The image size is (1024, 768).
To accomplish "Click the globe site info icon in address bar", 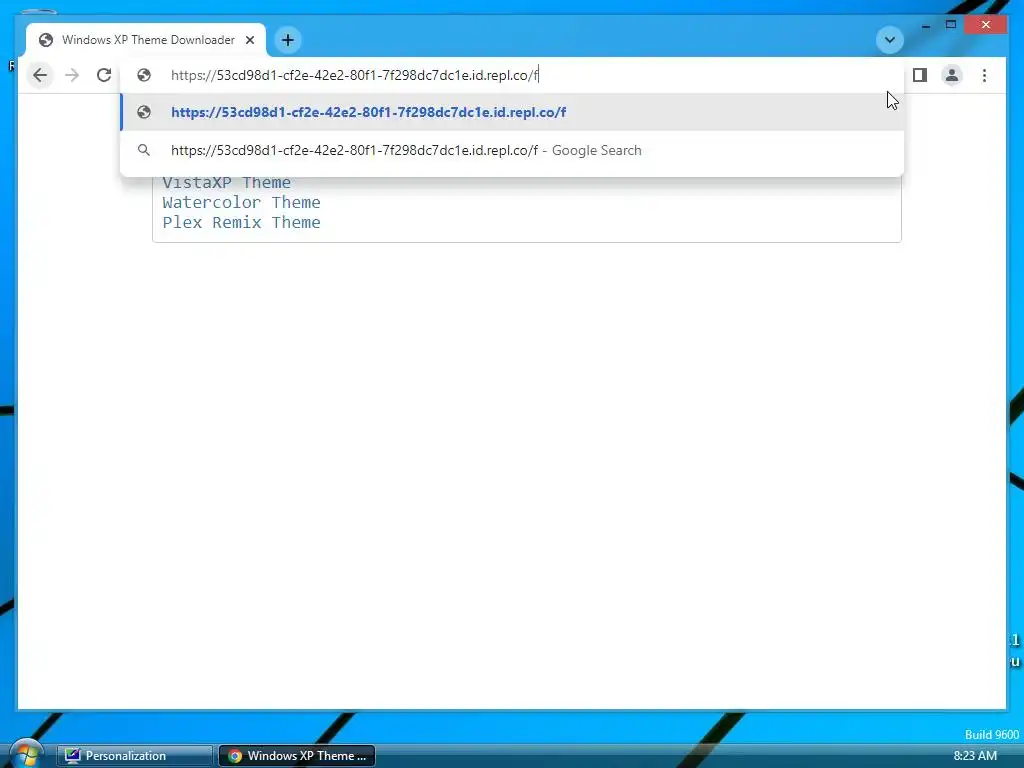I will click(144, 75).
